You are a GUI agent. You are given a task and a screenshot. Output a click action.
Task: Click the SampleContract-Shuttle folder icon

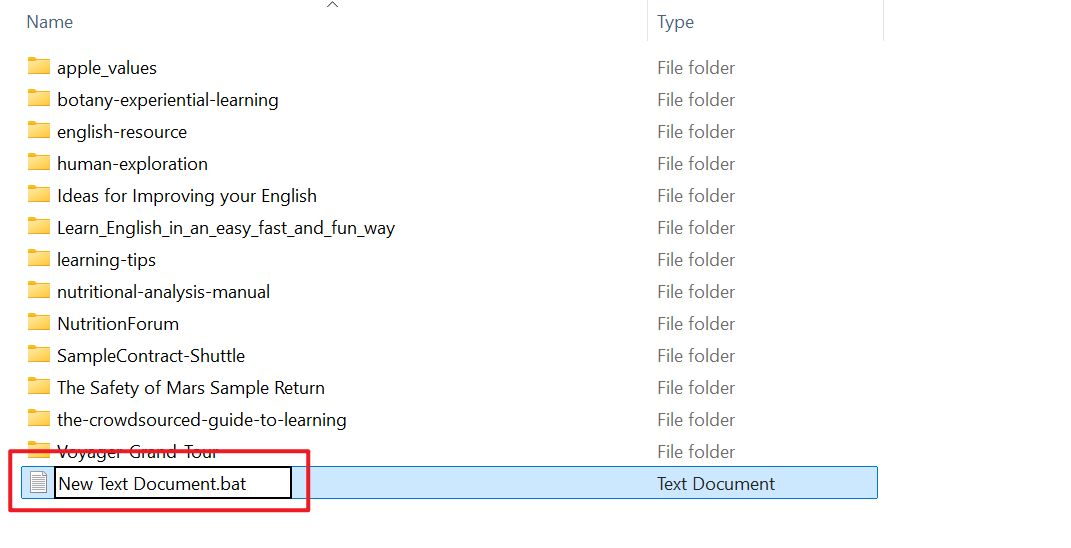[x=39, y=355]
